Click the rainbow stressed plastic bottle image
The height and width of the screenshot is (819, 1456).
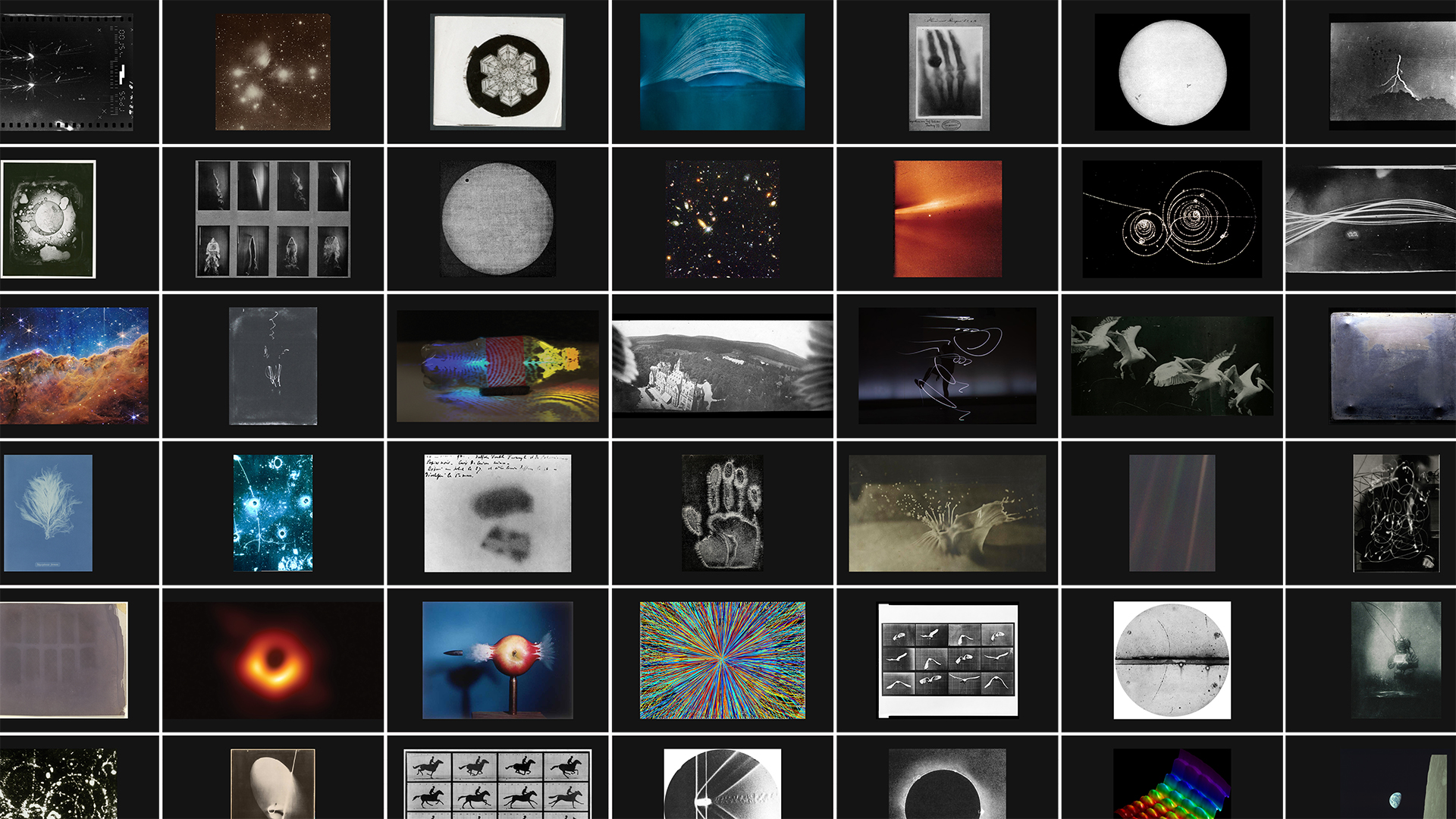coord(497,366)
